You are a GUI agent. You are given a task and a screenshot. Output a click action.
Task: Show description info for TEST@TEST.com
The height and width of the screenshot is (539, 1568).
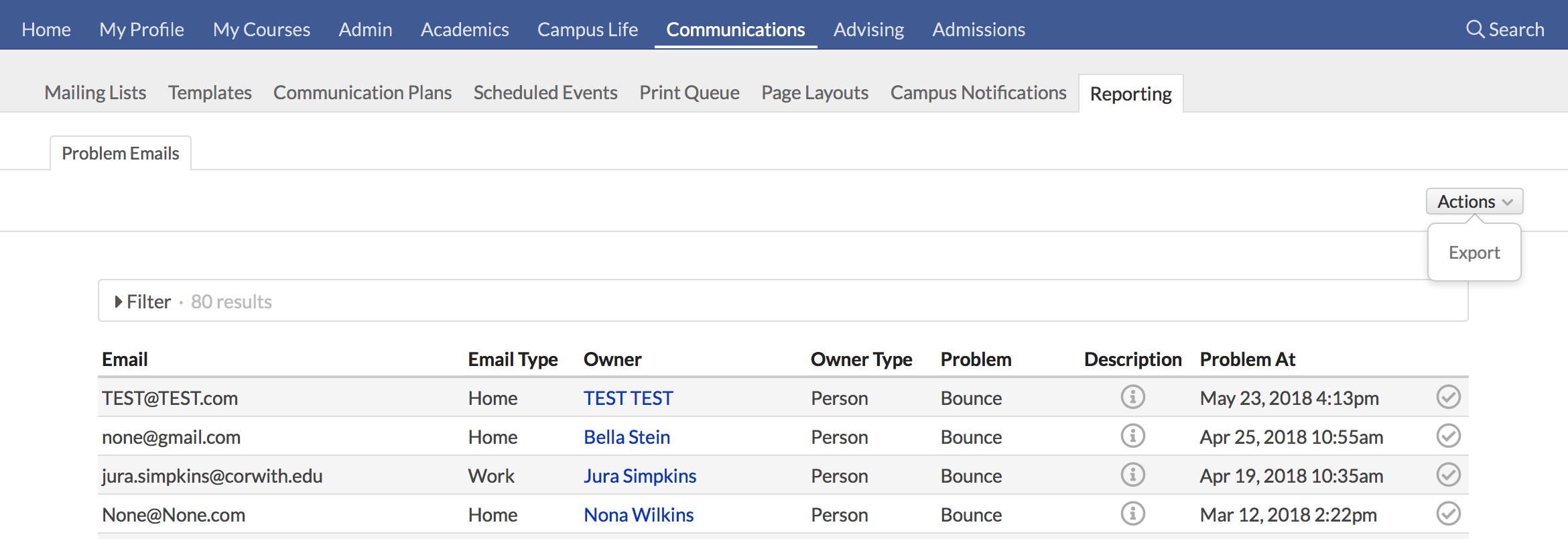[1132, 397]
